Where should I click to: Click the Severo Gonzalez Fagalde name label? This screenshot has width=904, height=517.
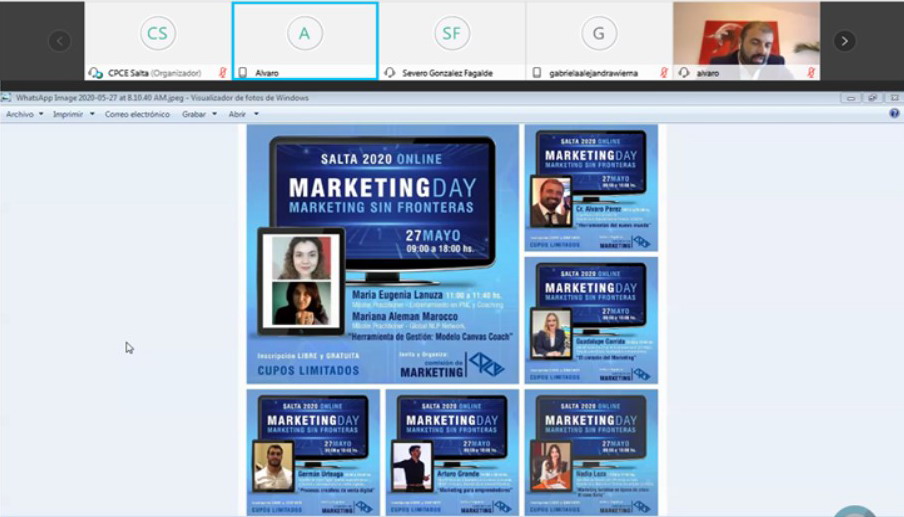click(447, 73)
